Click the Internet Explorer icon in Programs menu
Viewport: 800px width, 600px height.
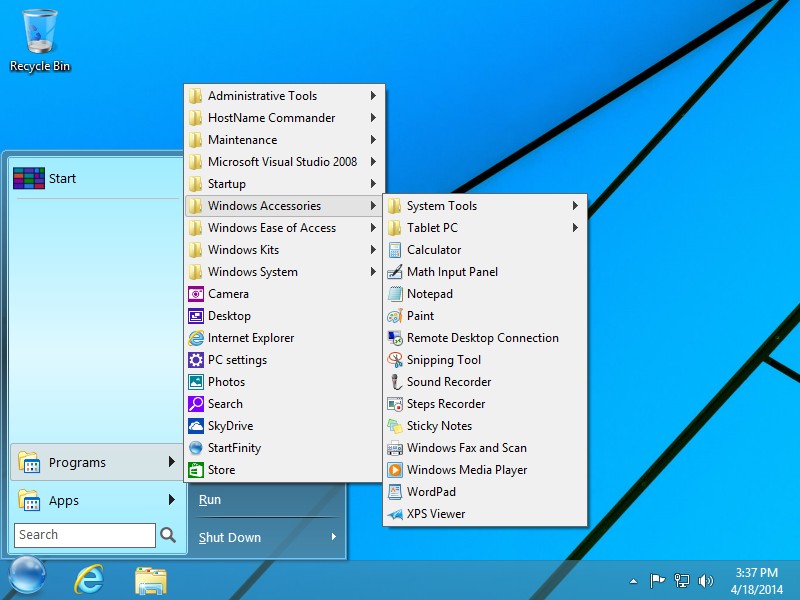tap(196, 338)
